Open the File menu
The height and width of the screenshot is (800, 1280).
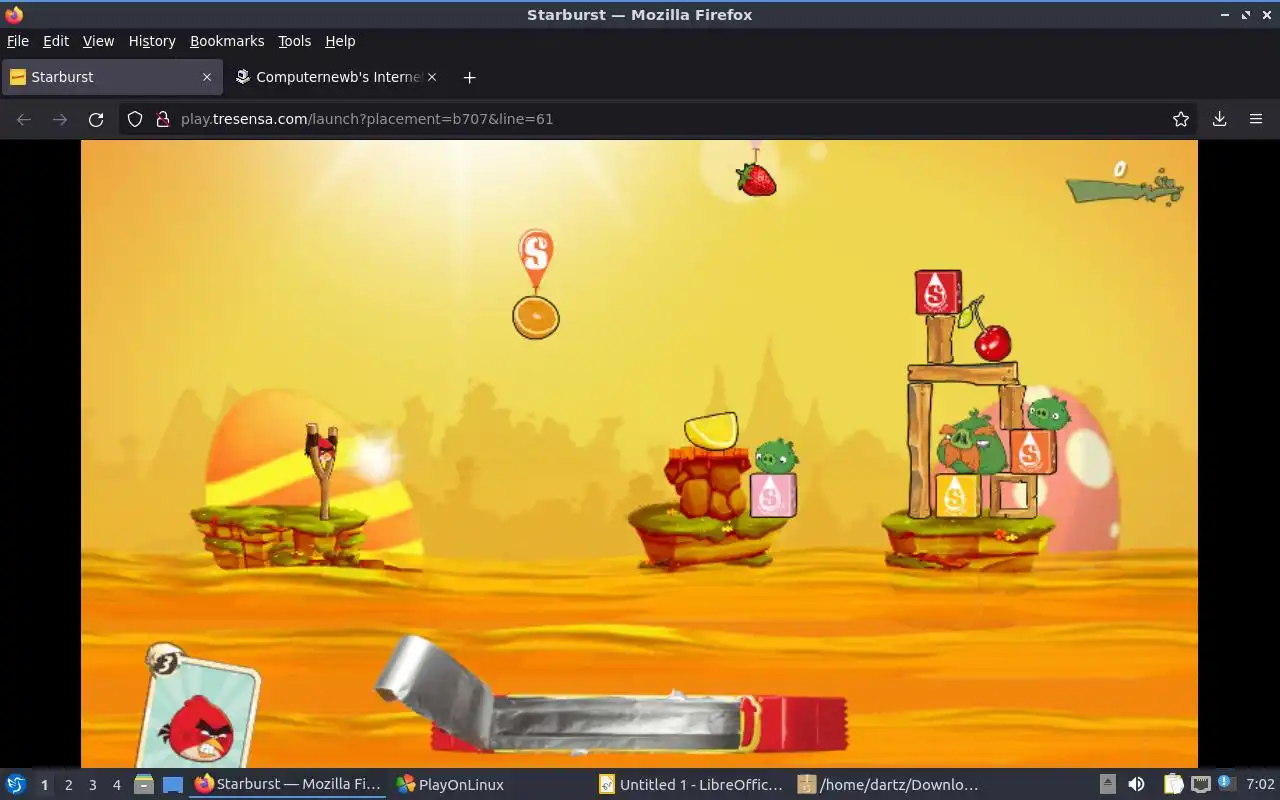click(x=18, y=41)
